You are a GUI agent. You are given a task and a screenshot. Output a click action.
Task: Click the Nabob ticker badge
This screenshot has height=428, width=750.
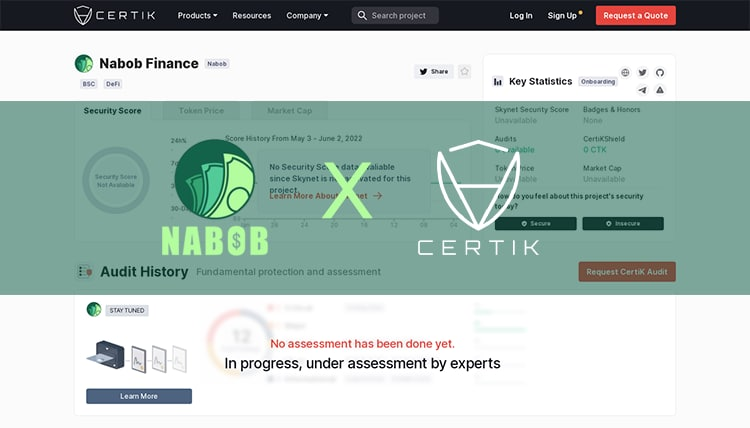pos(217,64)
